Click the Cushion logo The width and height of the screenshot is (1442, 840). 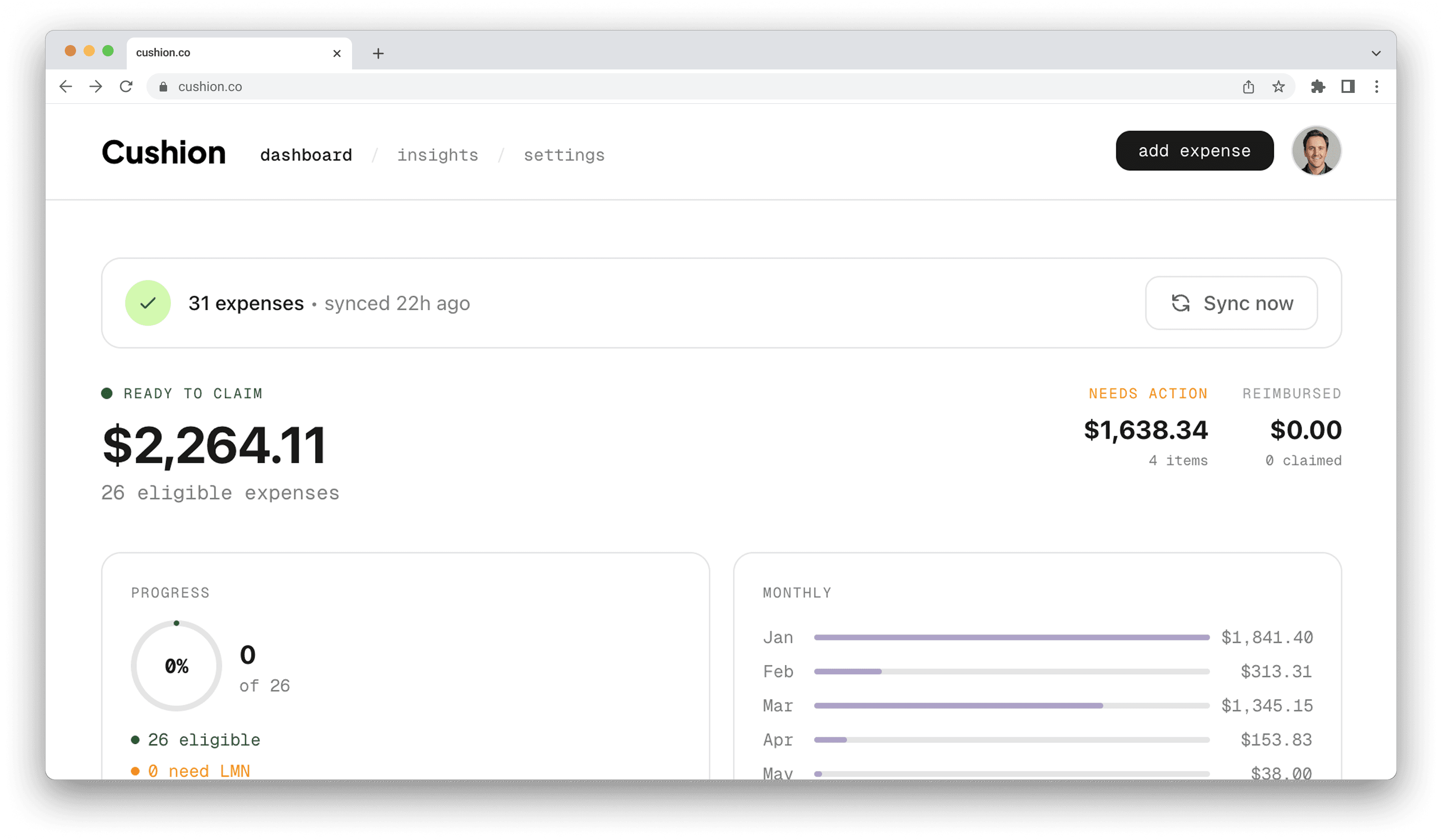point(164,152)
